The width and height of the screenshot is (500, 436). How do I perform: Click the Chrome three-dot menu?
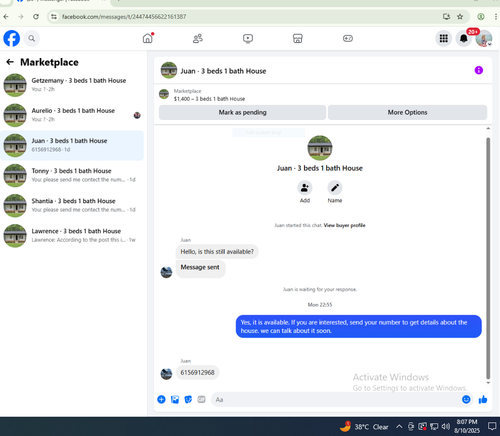(x=496, y=17)
